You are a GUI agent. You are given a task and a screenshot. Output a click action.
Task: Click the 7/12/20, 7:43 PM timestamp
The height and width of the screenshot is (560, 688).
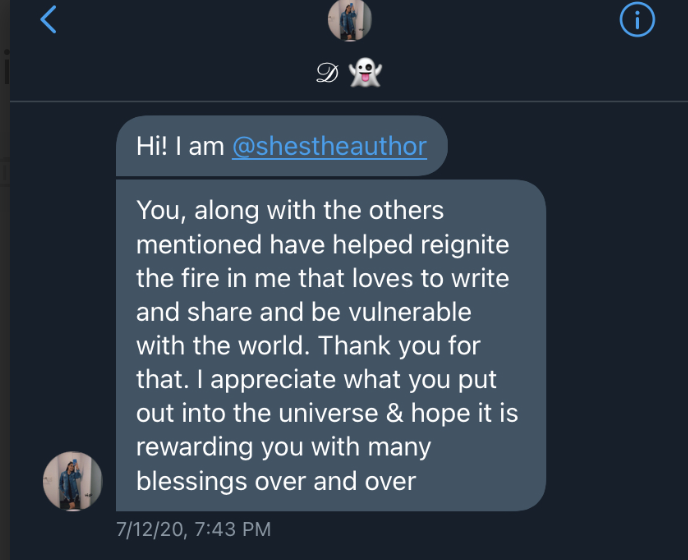click(x=193, y=528)
